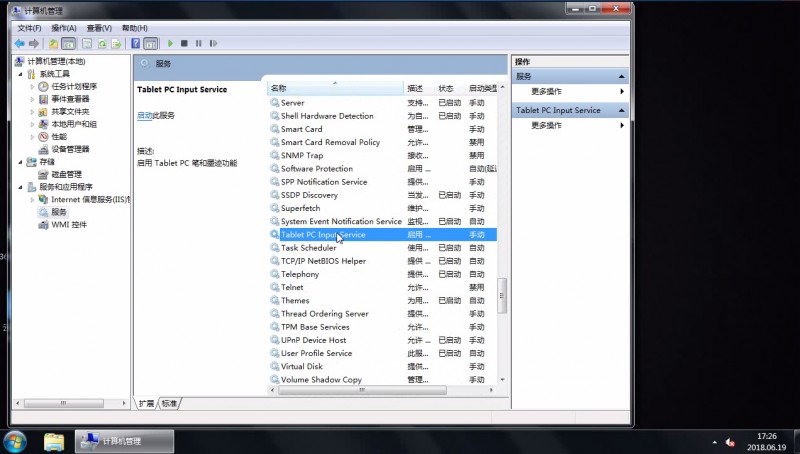
Task: Expand the 共享文件夹 tree node
Action: 32,112
